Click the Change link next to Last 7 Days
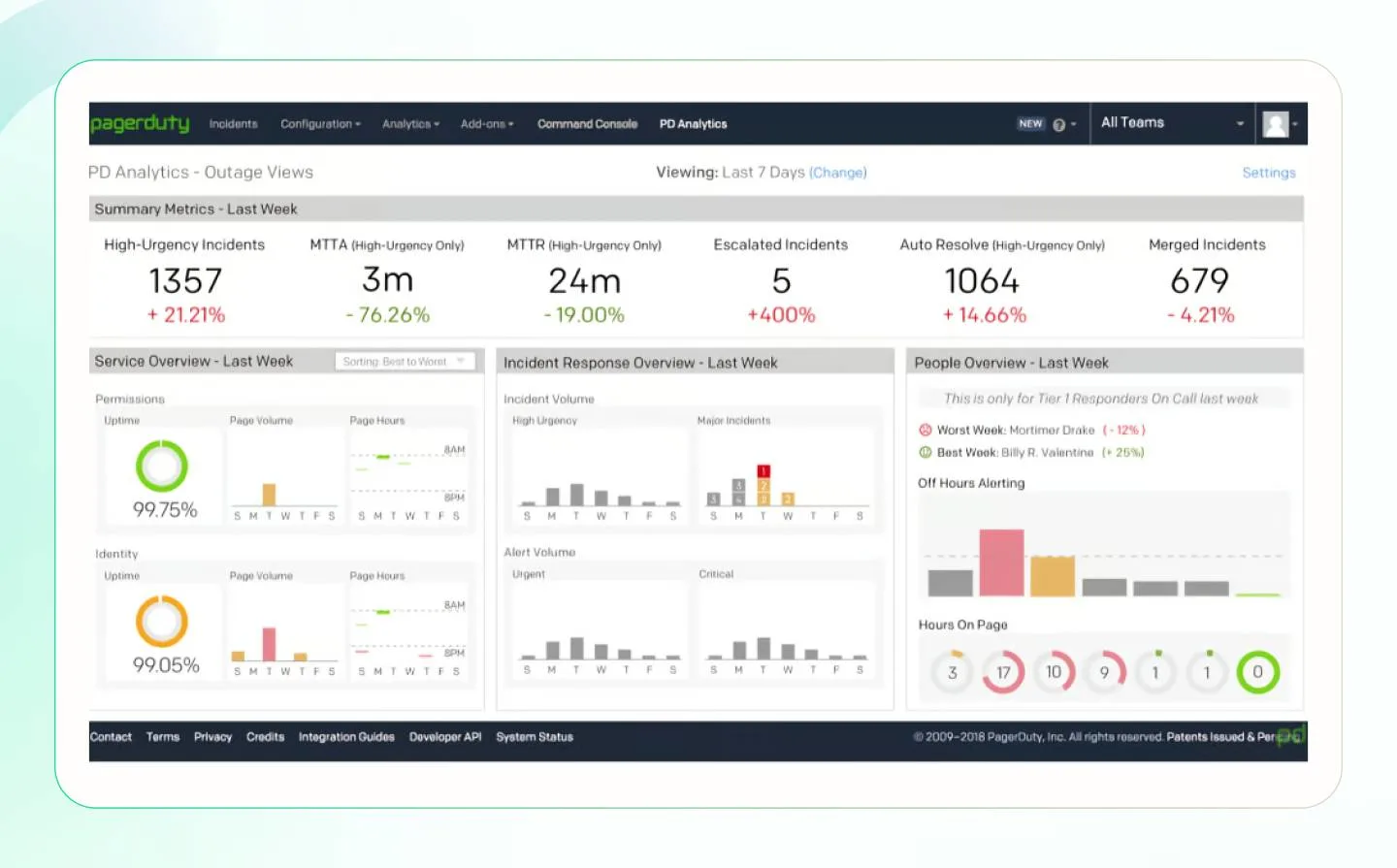 click(838, 172)
